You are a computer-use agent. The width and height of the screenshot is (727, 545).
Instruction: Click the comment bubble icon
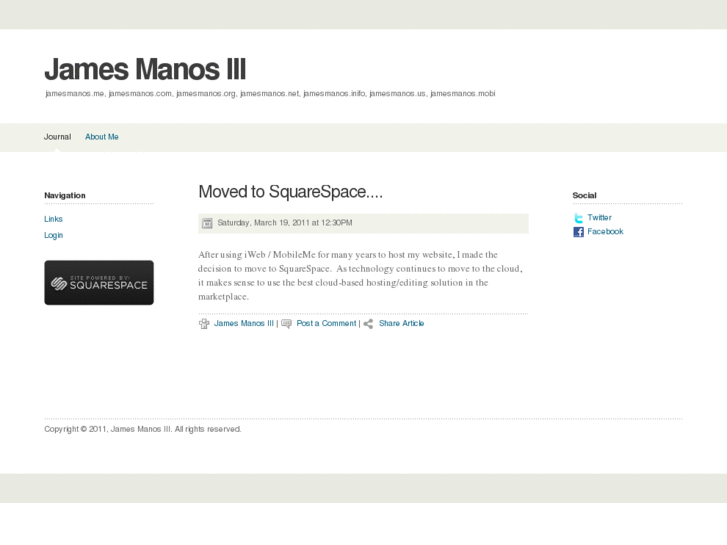click(x=287, y=324)
